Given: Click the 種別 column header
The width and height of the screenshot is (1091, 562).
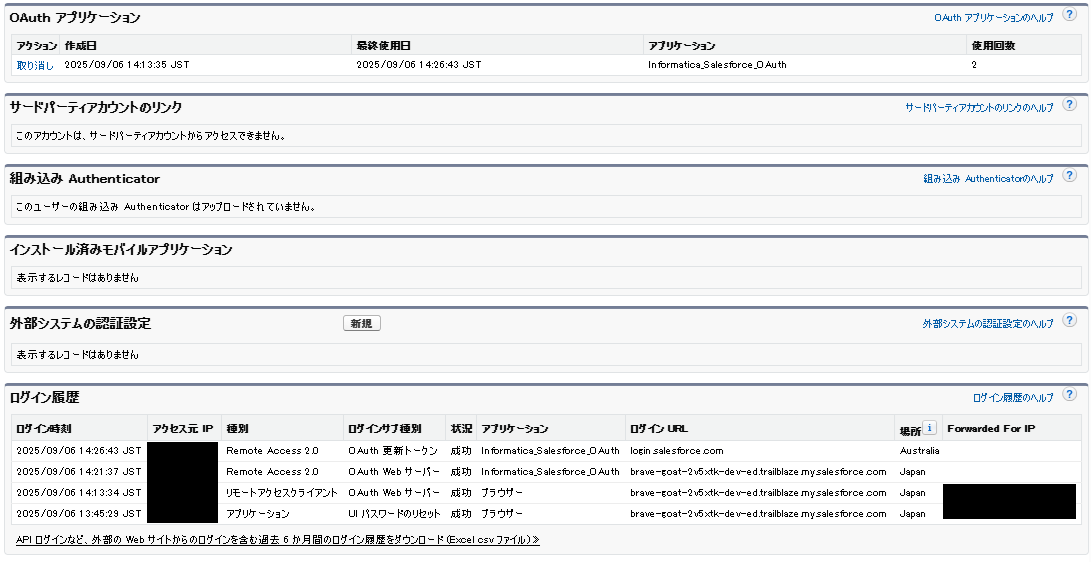Looking at the screenshot, I should coord(237,429).
